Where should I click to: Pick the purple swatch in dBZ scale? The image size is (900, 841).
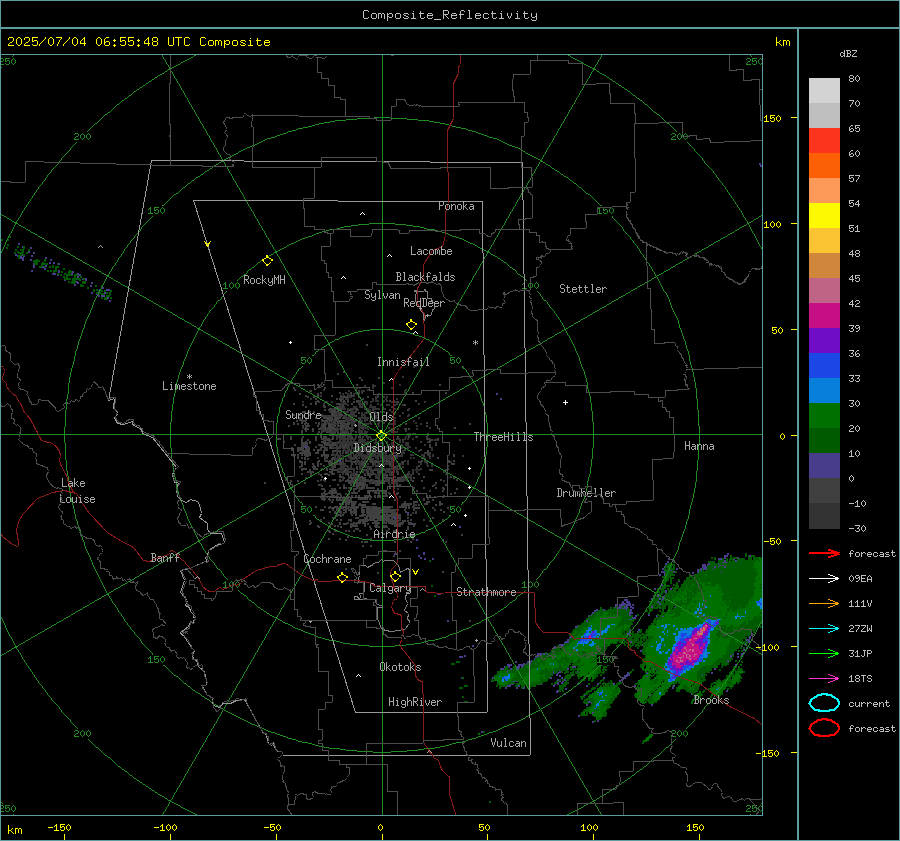coord(824,340)
